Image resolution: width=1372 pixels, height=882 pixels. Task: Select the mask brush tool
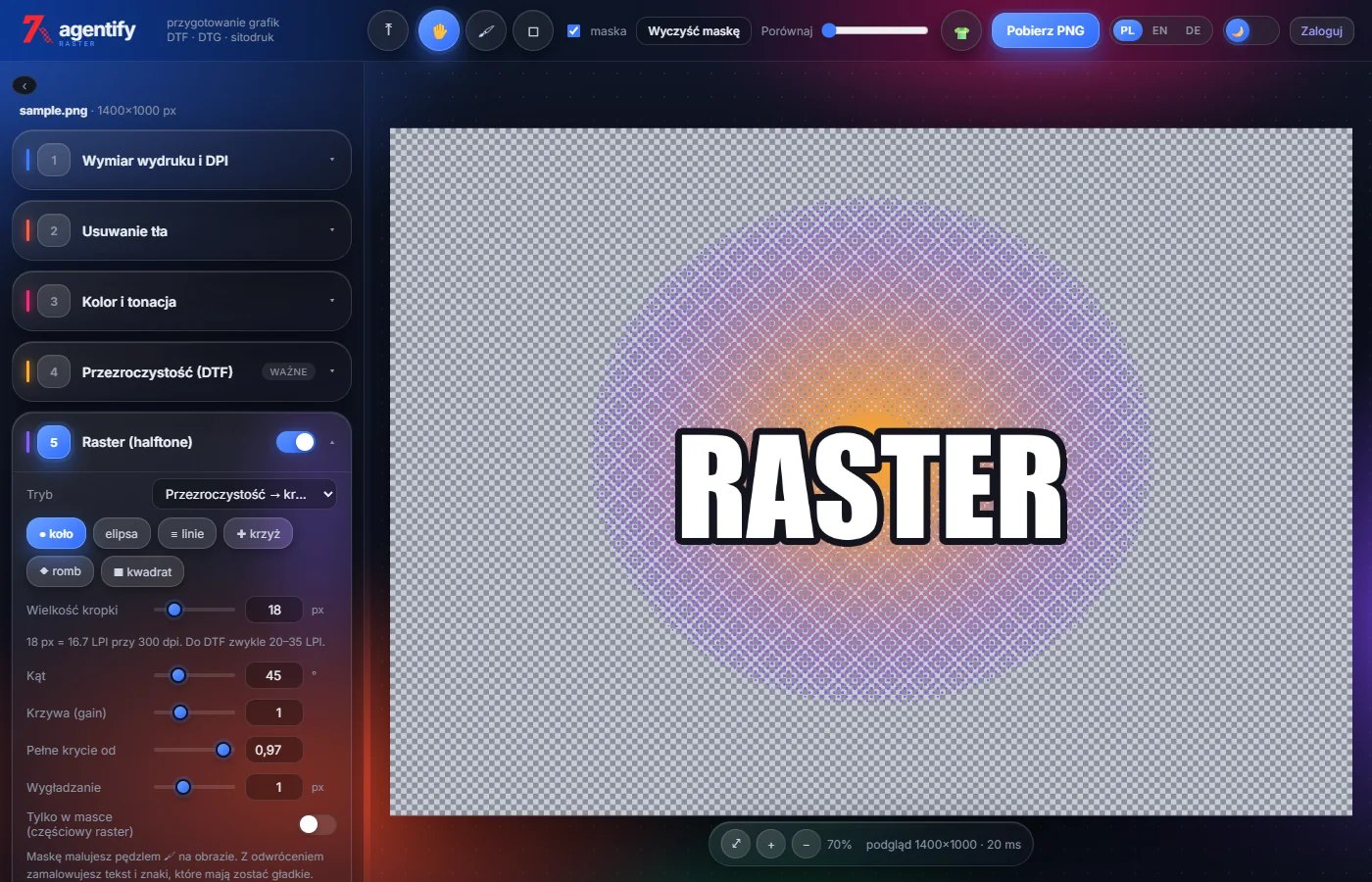click(x=486, y=30)
